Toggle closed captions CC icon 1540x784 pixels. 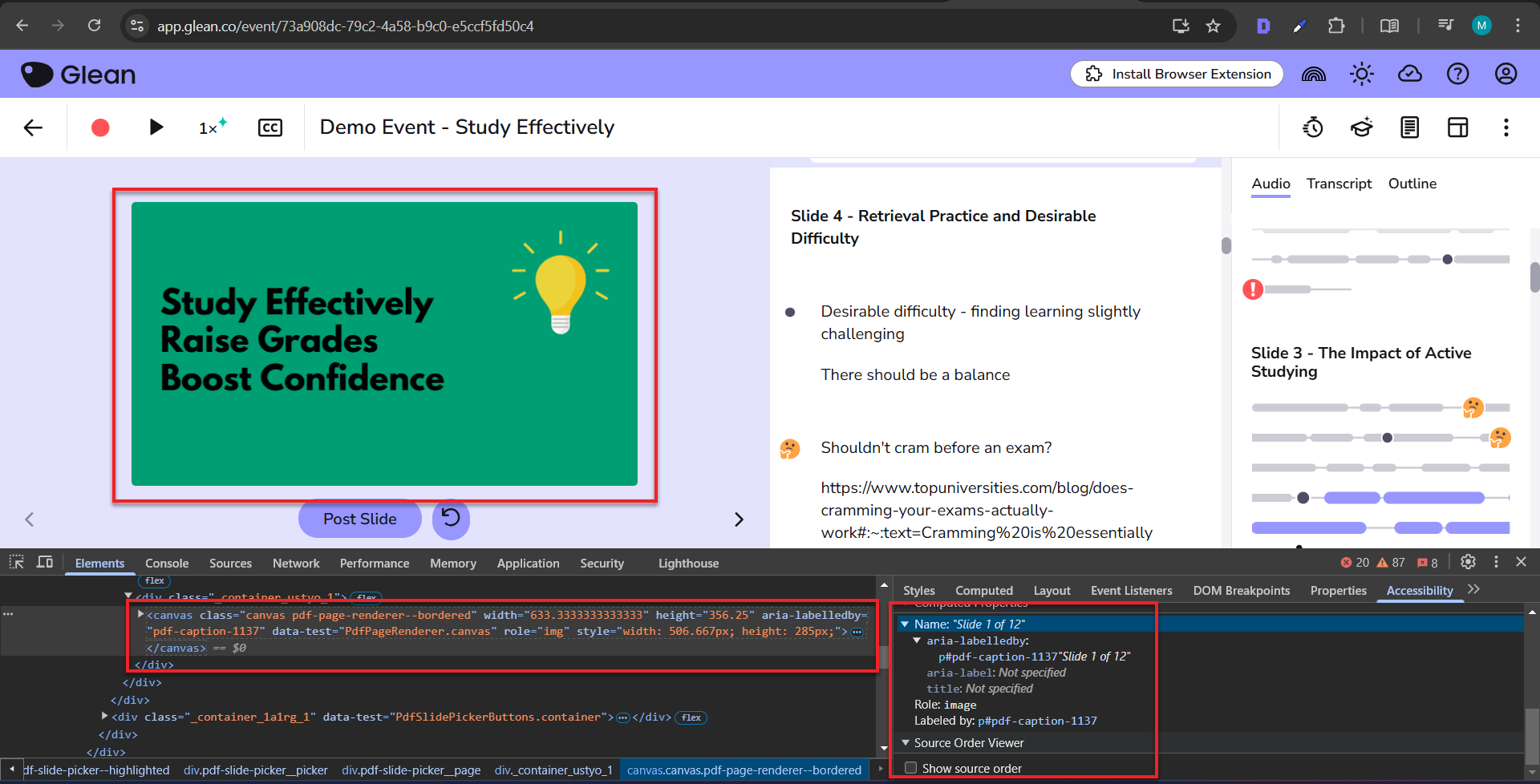coord(270,127)
